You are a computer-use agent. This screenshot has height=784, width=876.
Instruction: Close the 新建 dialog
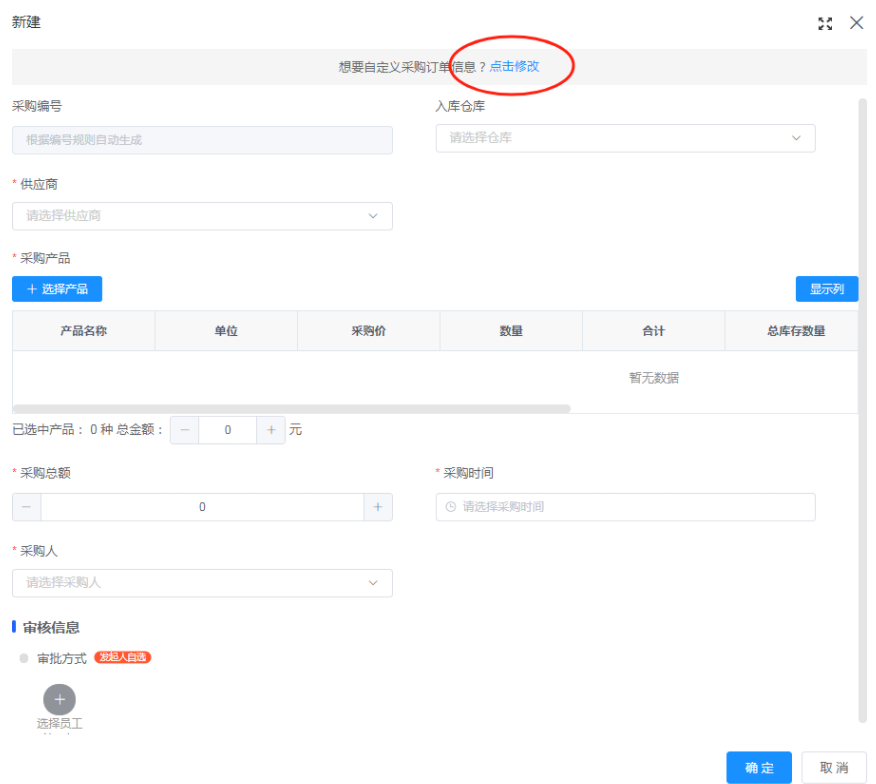[856, 23]
